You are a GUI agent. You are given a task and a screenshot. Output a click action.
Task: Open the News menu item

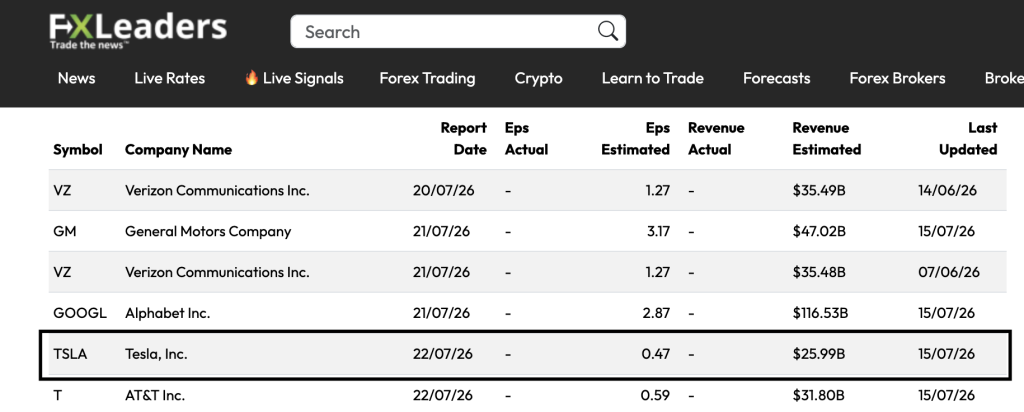(x=76, y=78)
